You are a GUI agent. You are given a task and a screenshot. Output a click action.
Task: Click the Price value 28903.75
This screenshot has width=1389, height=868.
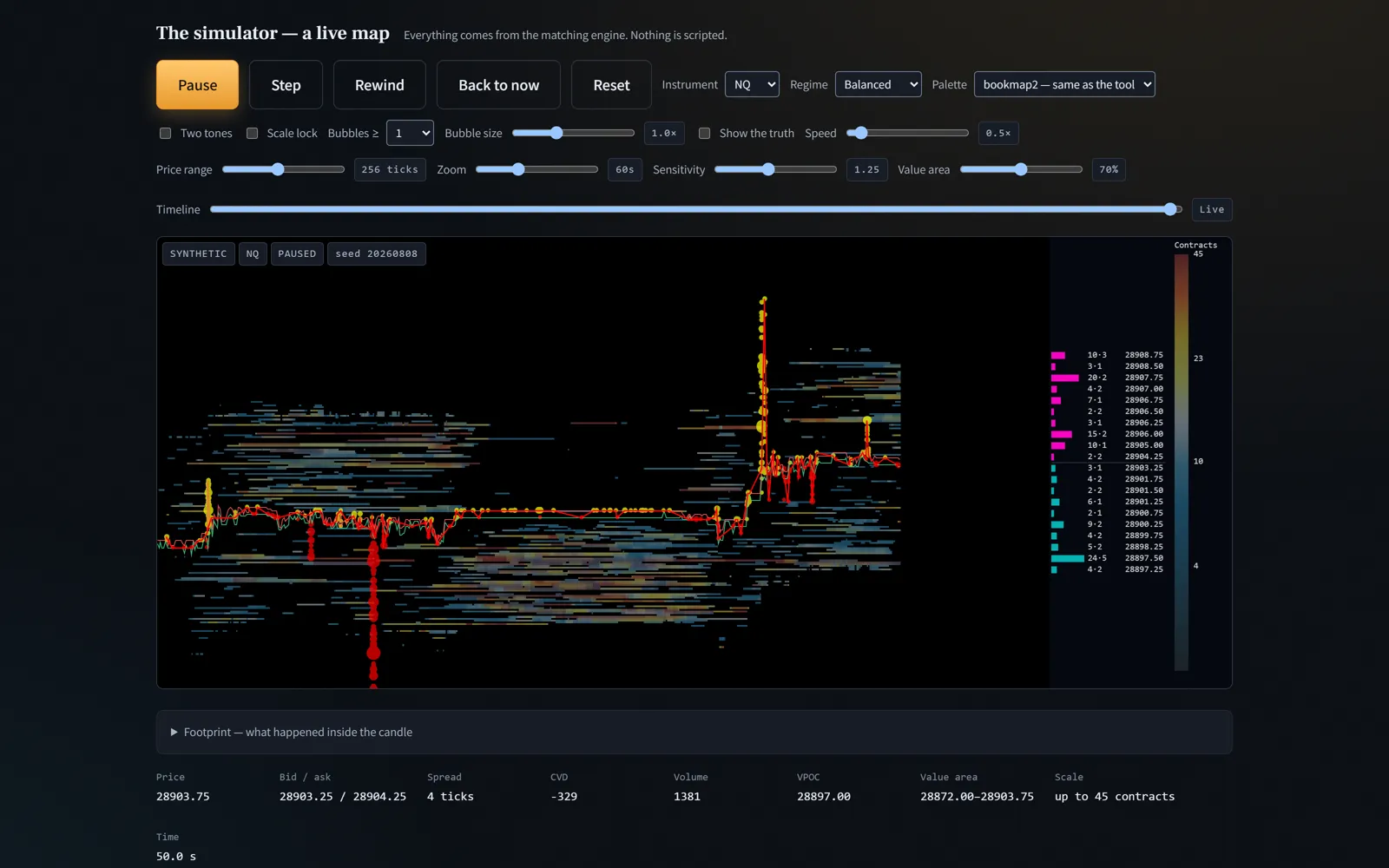click(182, 796)
